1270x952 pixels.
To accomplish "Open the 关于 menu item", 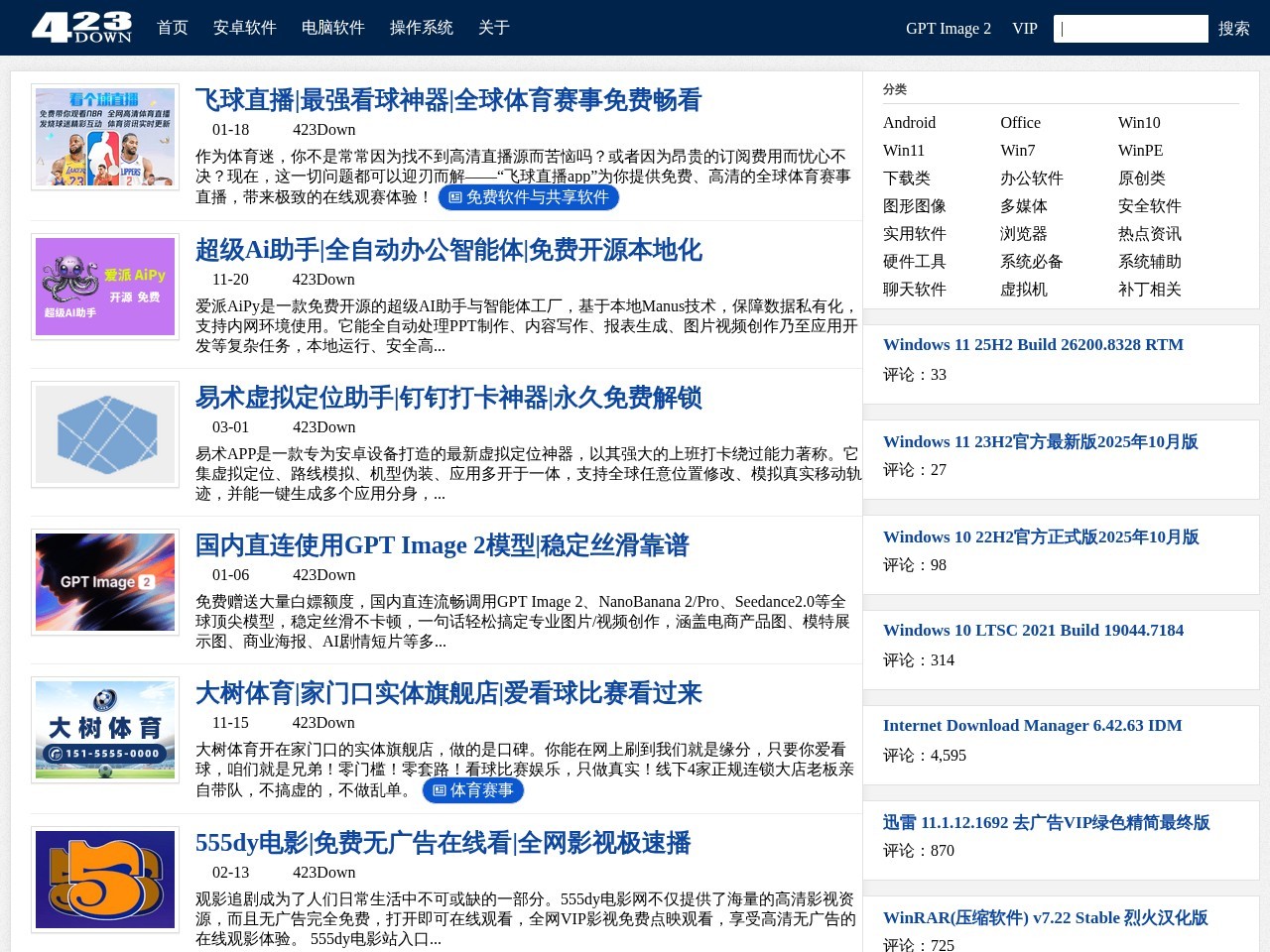I will click(494, 28).
